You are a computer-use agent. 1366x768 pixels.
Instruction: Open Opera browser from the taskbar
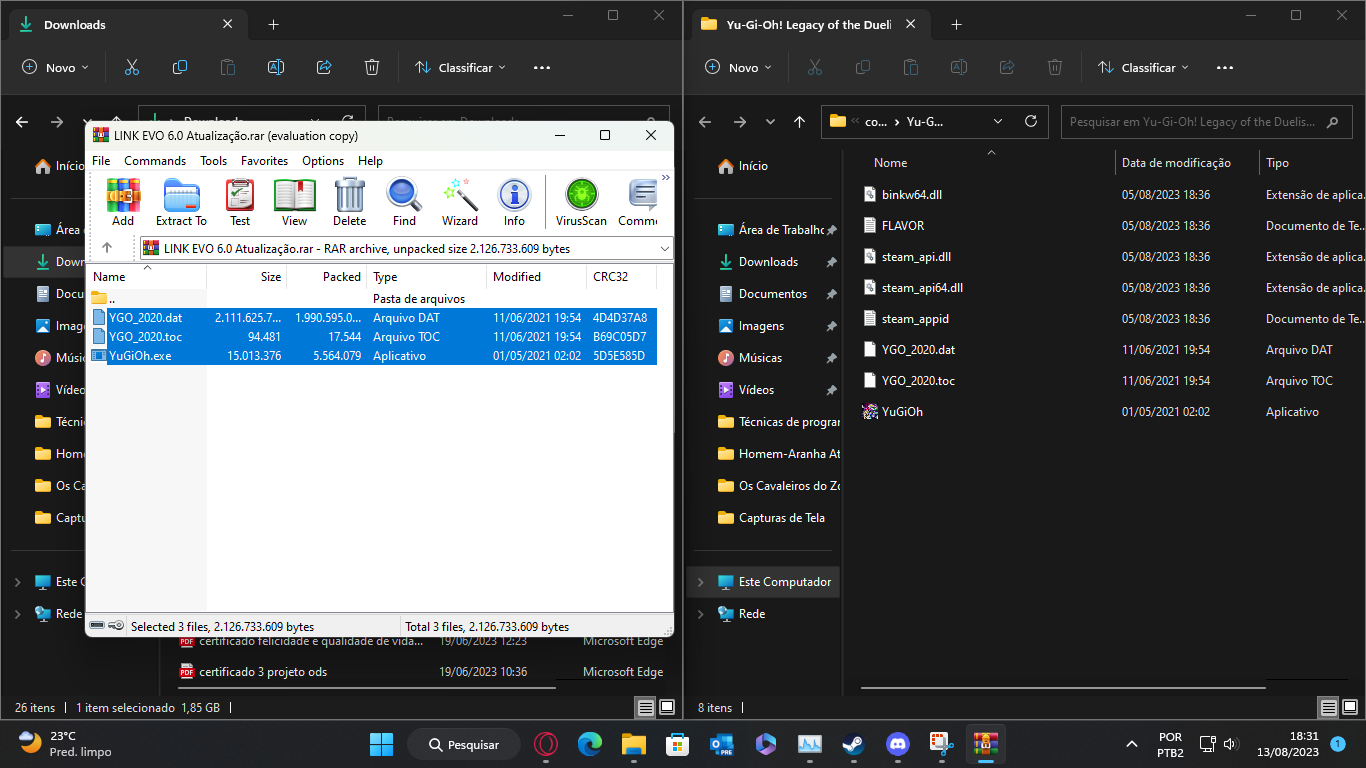(x=545, y=745)
